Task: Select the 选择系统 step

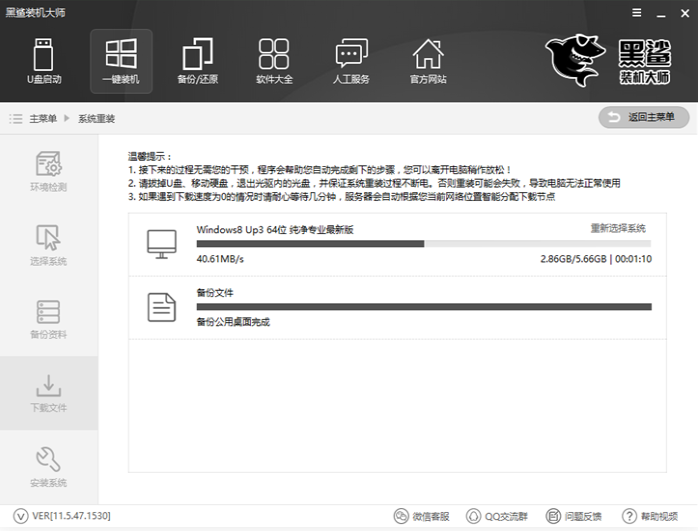Action: pyautogui.click(x=49, y=245)
